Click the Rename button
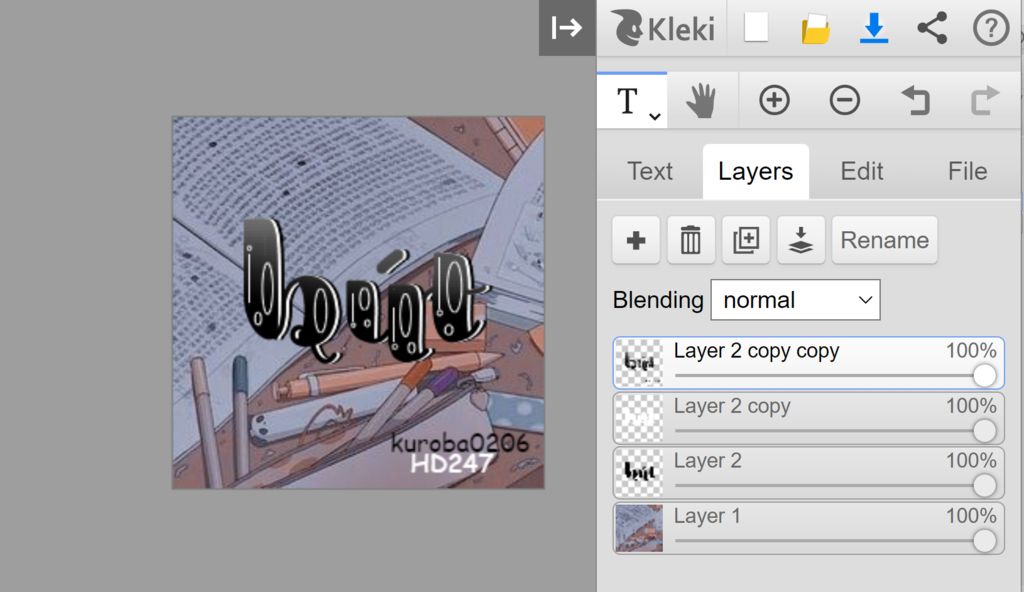This screenshot has width=1024, height=592. (884, 240)
